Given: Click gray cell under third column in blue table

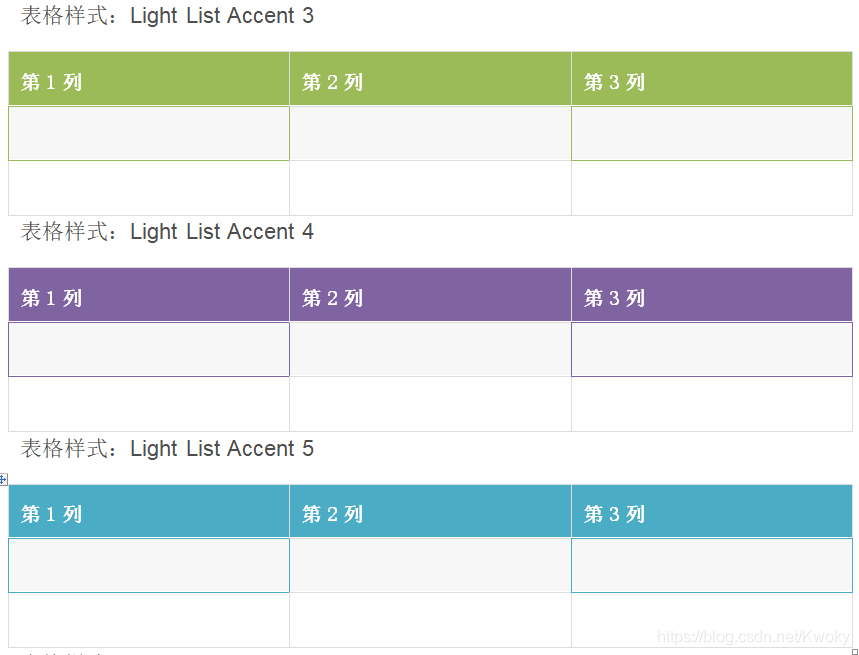Looking at the screenshot, I should (711, 565).
